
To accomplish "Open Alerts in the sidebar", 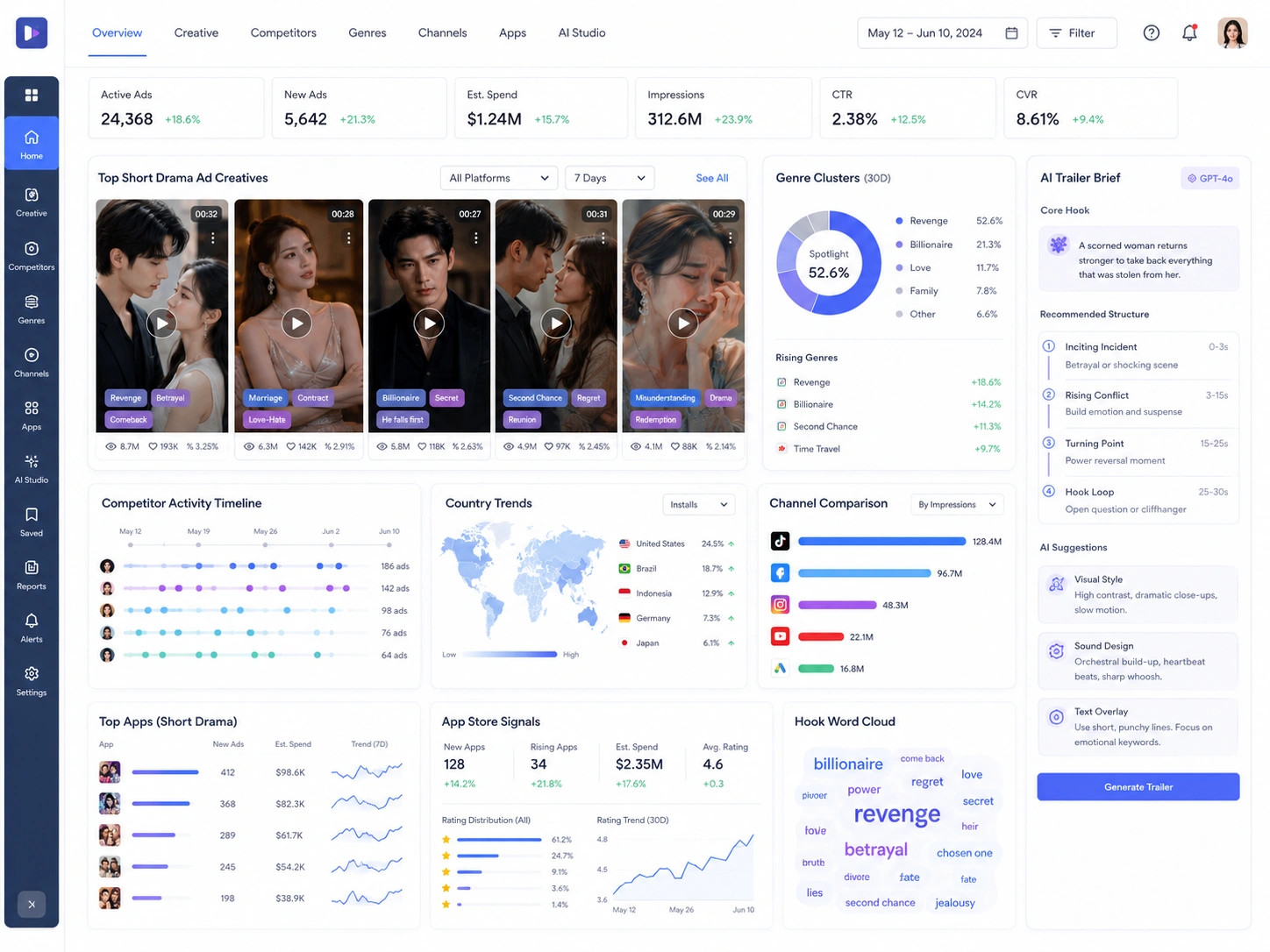I will (x=32, y=628).
